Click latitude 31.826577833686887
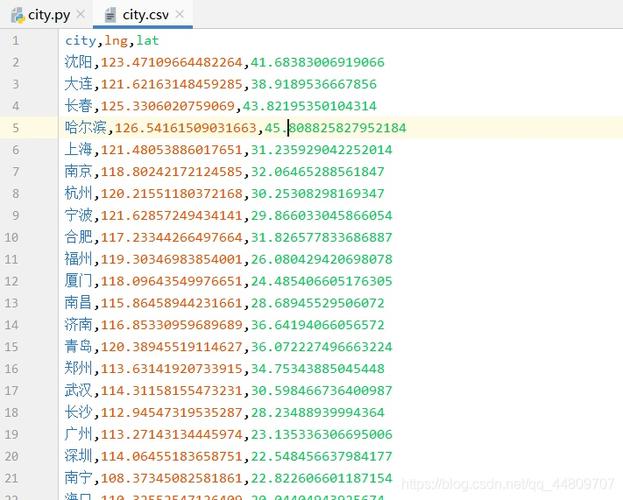The width and height of the screenshot is (623, 500). point(321,237)
